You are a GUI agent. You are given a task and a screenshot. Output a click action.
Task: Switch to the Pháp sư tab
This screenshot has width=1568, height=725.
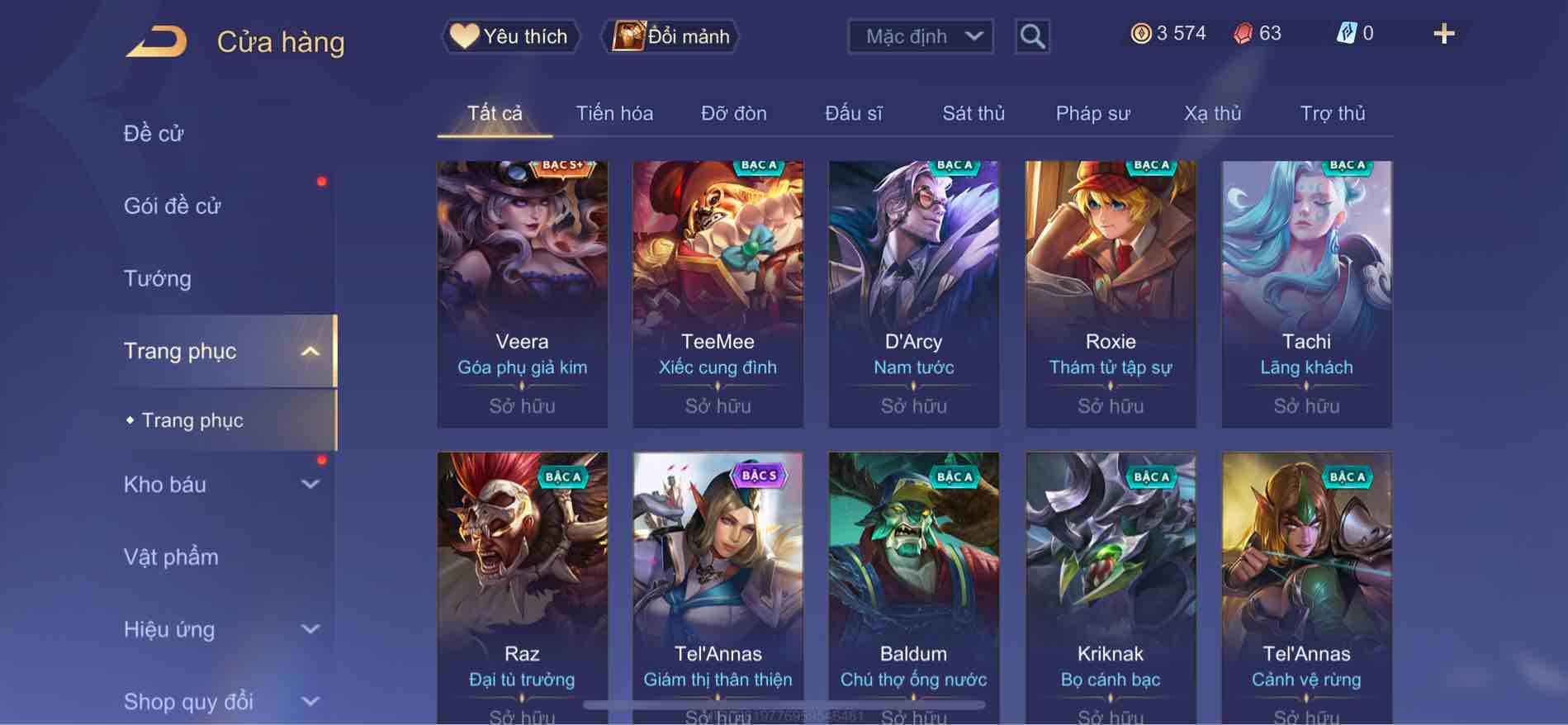[1092, 113]
